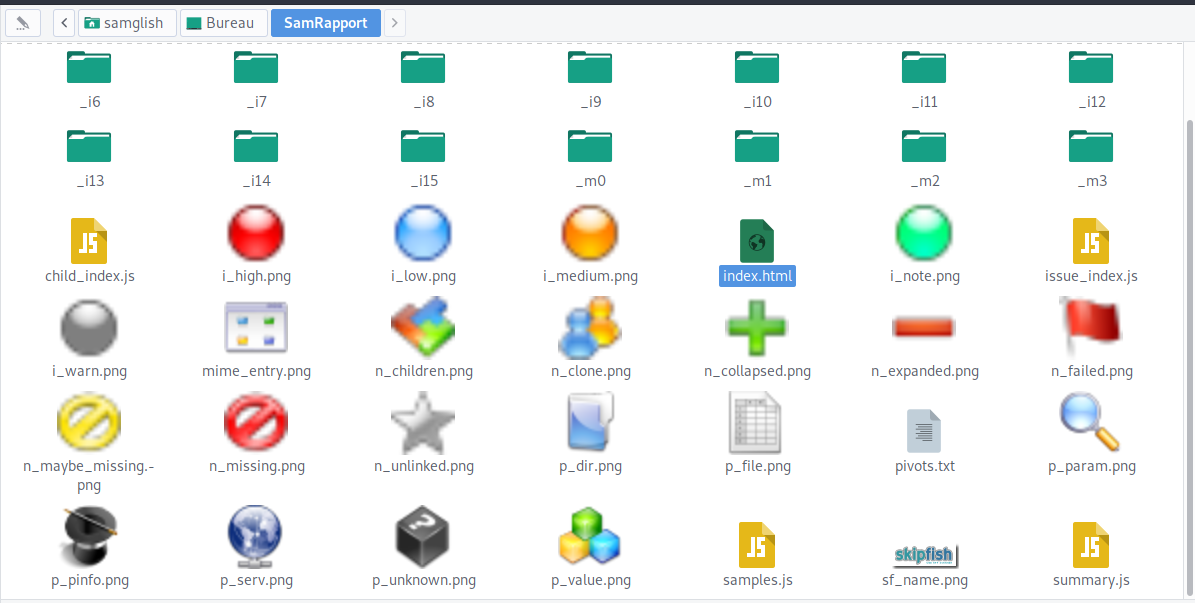Open the _i7 folder
Viewport: 1195px width, 603px height.
[x=256, y=66]
